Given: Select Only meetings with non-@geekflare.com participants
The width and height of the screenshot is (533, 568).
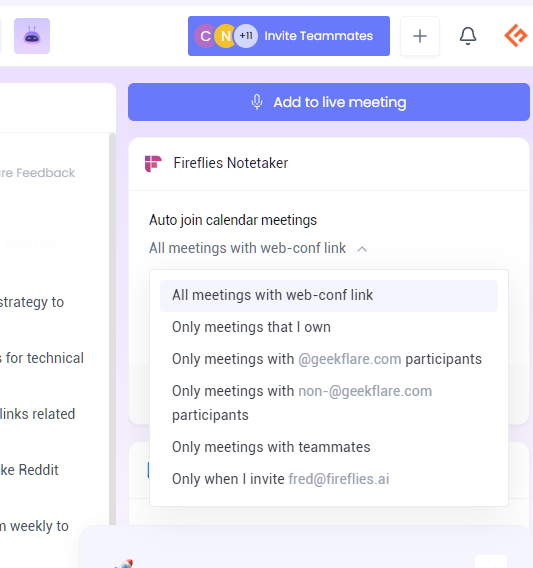Looking at the screenshot, I should [x=329, y=403].
